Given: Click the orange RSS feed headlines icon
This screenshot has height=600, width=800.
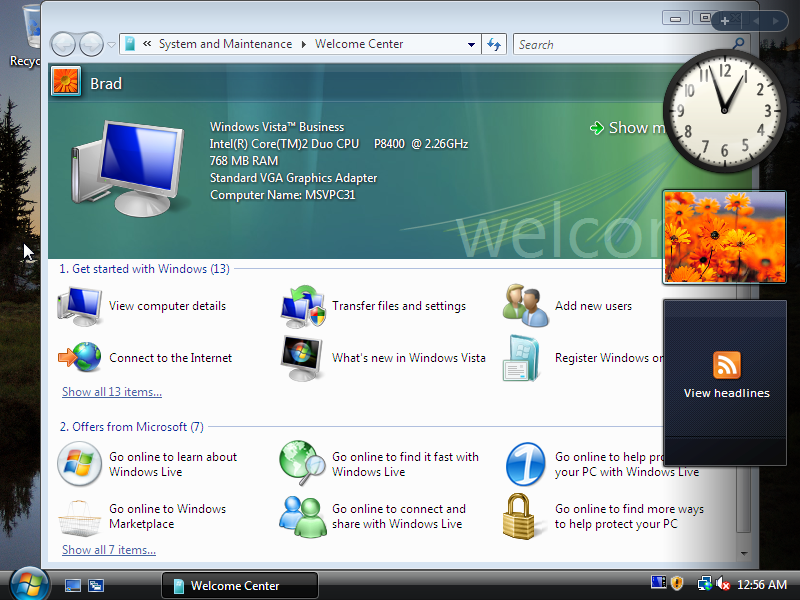Looking at the screenshot, I should coord(727,365).
